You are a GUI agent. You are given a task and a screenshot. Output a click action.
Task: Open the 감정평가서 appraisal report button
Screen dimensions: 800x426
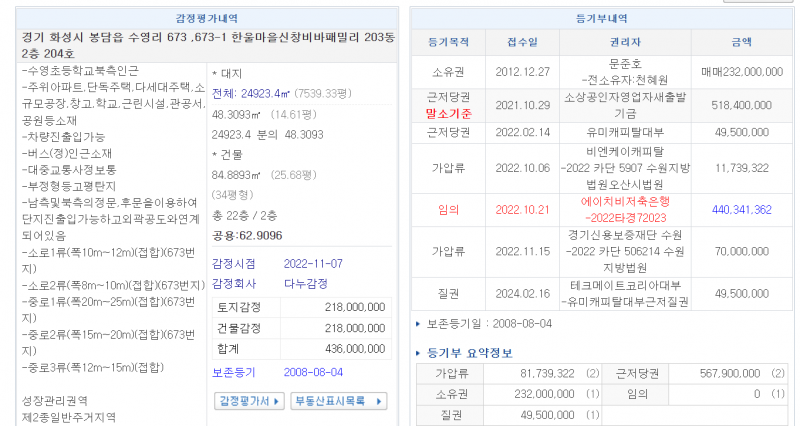click(x=247, y=401)
